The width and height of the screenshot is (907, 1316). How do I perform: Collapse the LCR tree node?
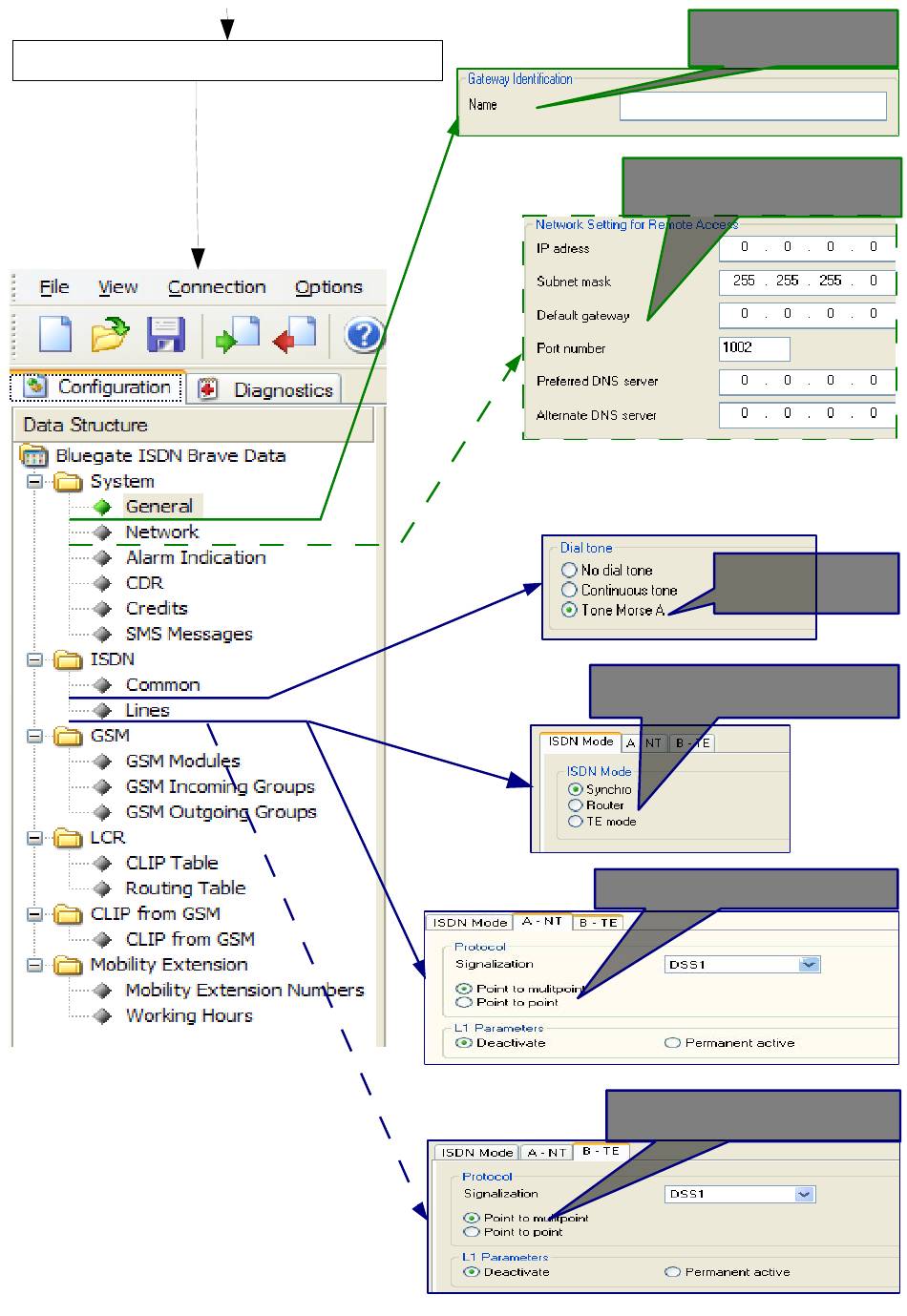coord(35,838)
